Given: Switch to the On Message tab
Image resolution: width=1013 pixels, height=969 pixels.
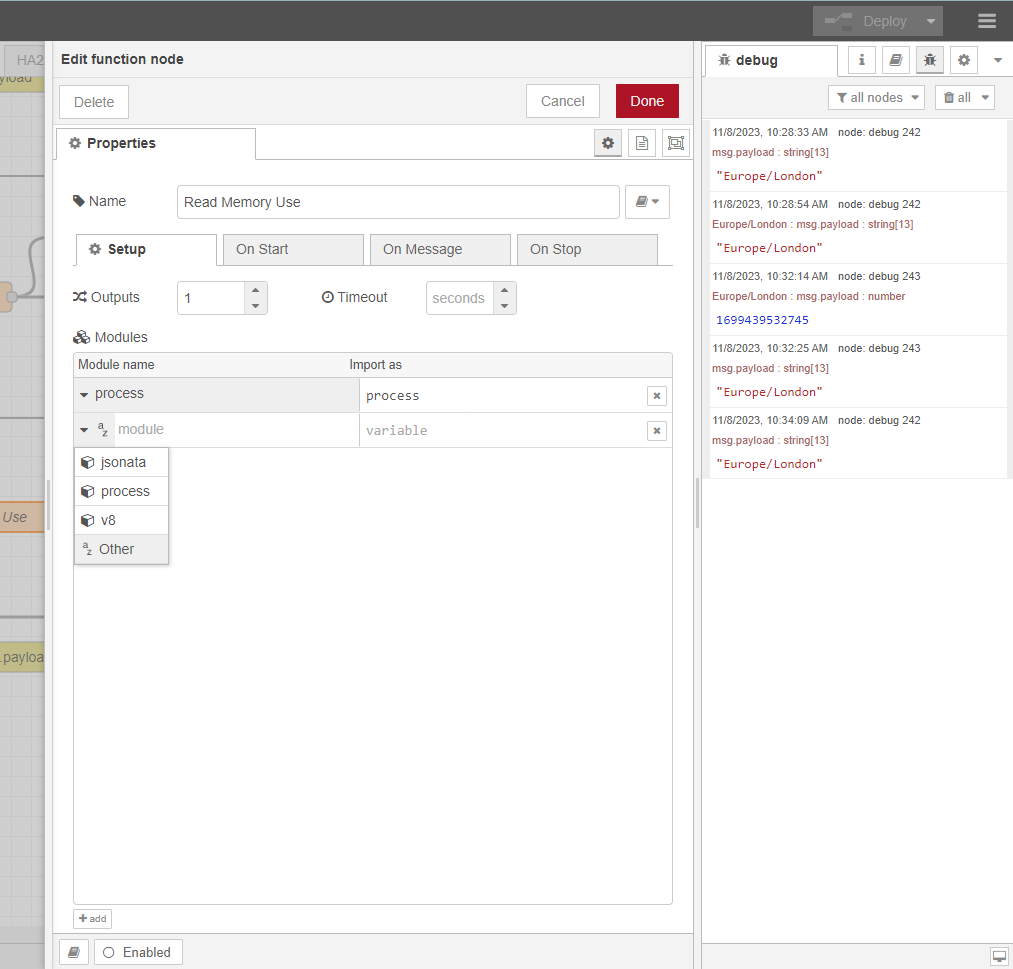Looking at the screenshot, I should tap(441, 249).
